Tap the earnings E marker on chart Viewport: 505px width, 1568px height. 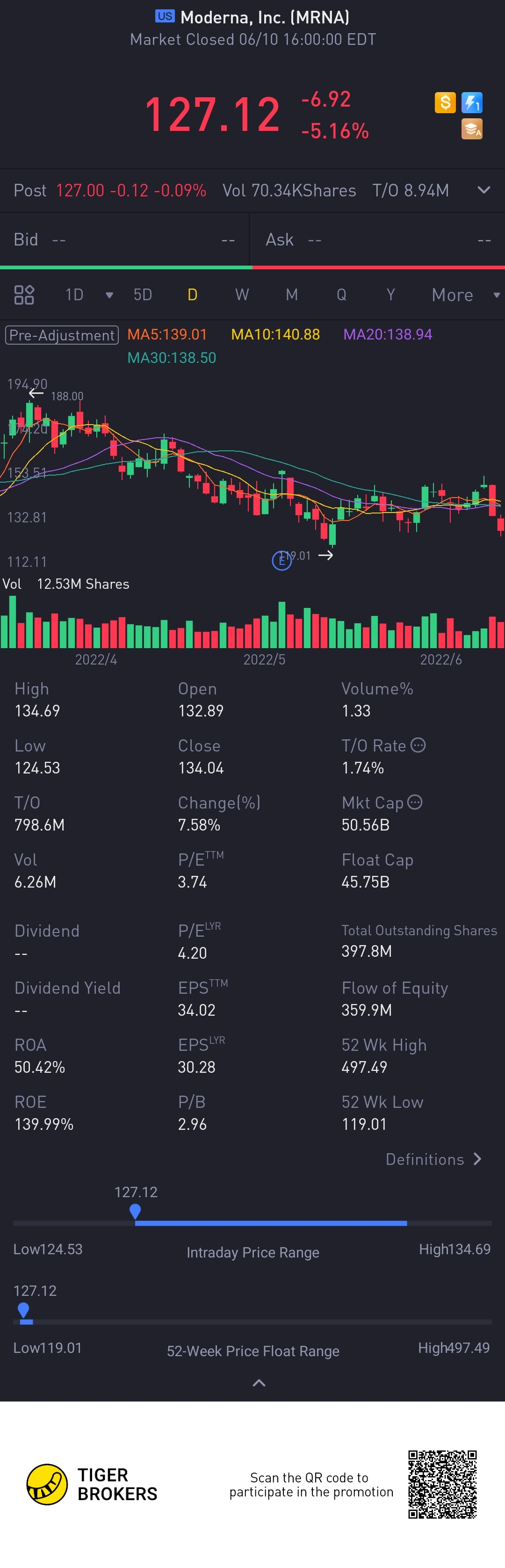click(281, 560)
